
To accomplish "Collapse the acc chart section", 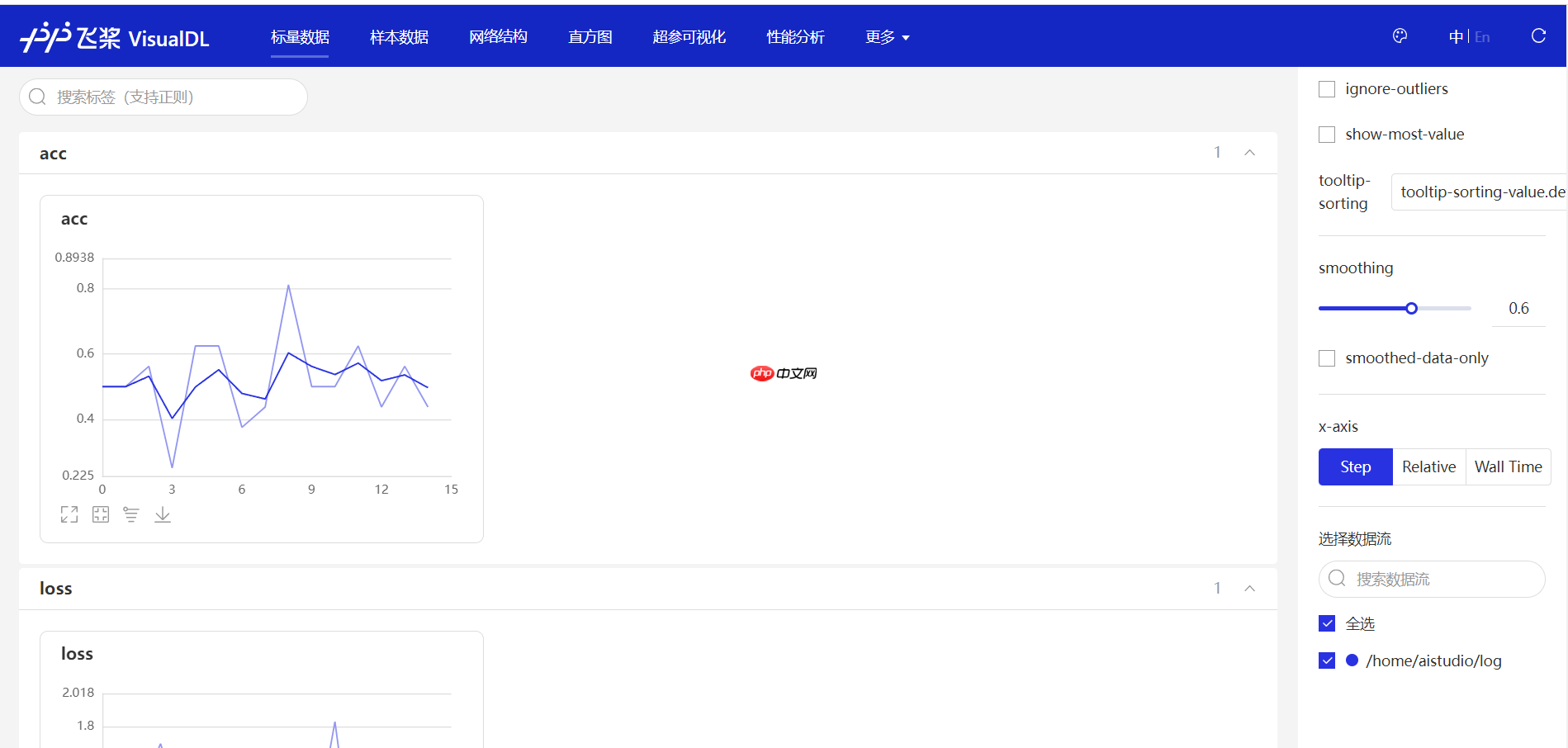I will pos(1249,152).
